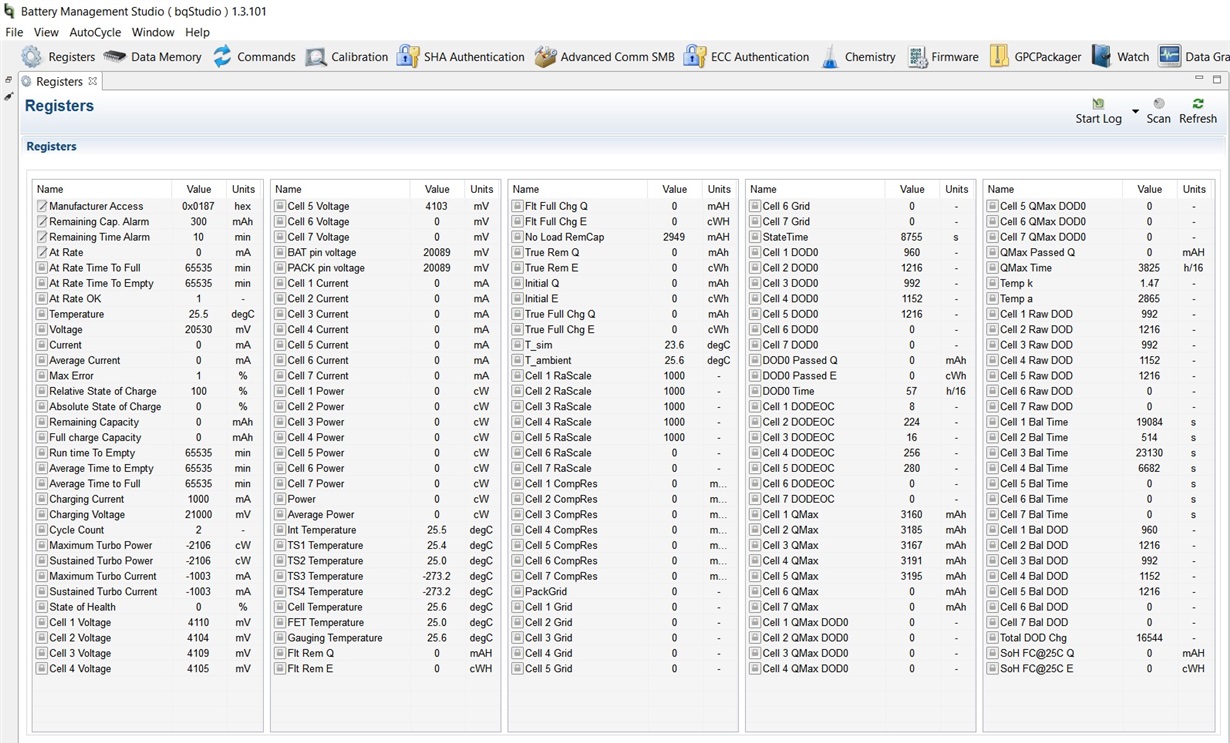
Task: Open the Help menu
Action: pos(197,32)
